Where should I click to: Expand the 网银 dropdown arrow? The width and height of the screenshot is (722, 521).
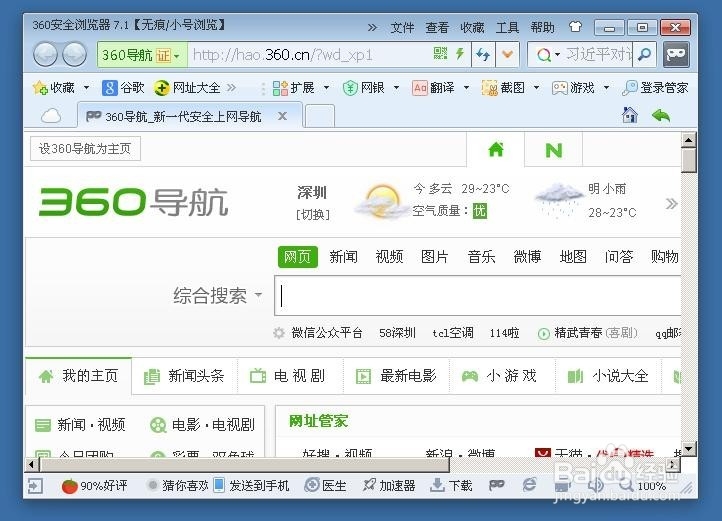tap(396, 88)
